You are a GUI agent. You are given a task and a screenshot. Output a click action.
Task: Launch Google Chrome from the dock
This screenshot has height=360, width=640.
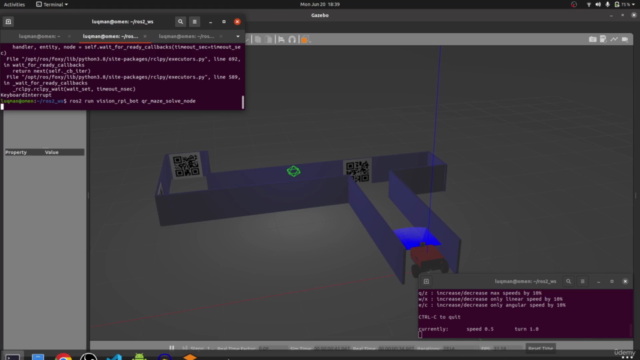point(63,357)
